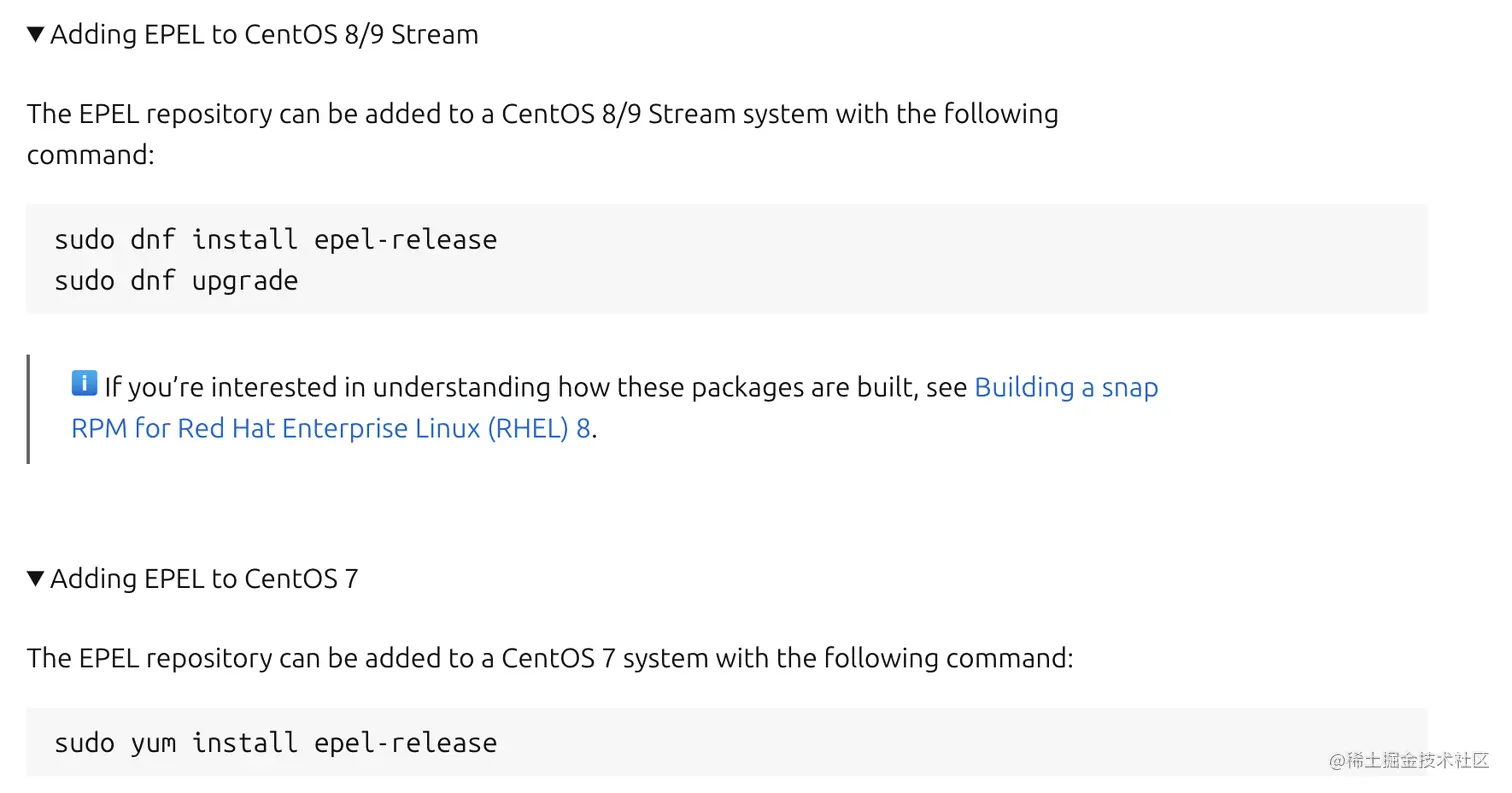Viewport: 1512px width, 793px height.
Task: Click "epel-release" in the dnf install command
Action: [405, 240]
